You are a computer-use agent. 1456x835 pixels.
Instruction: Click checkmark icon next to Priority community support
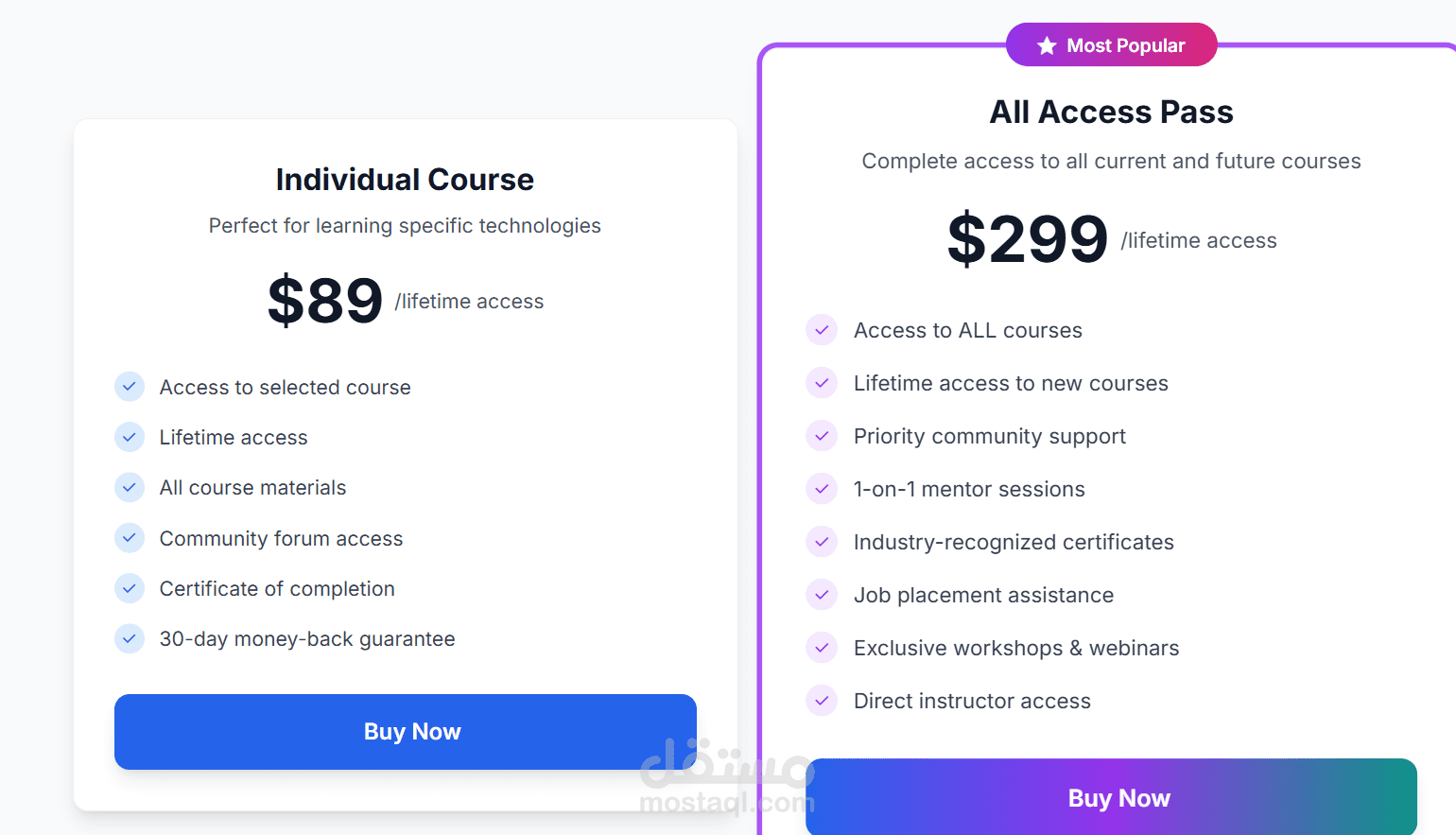click(822, 436)
